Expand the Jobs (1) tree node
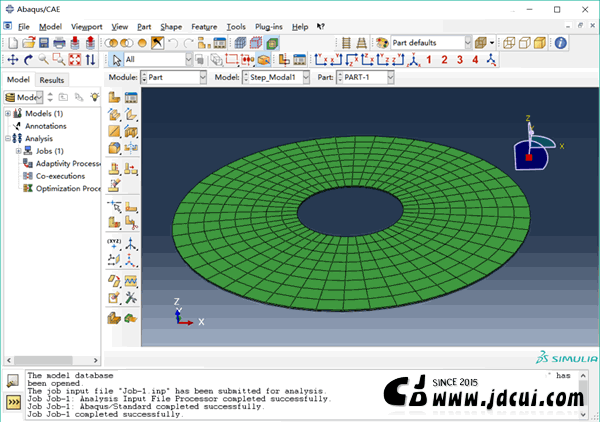This screenshot has height=422, width=600. click(x=18, y=151)
